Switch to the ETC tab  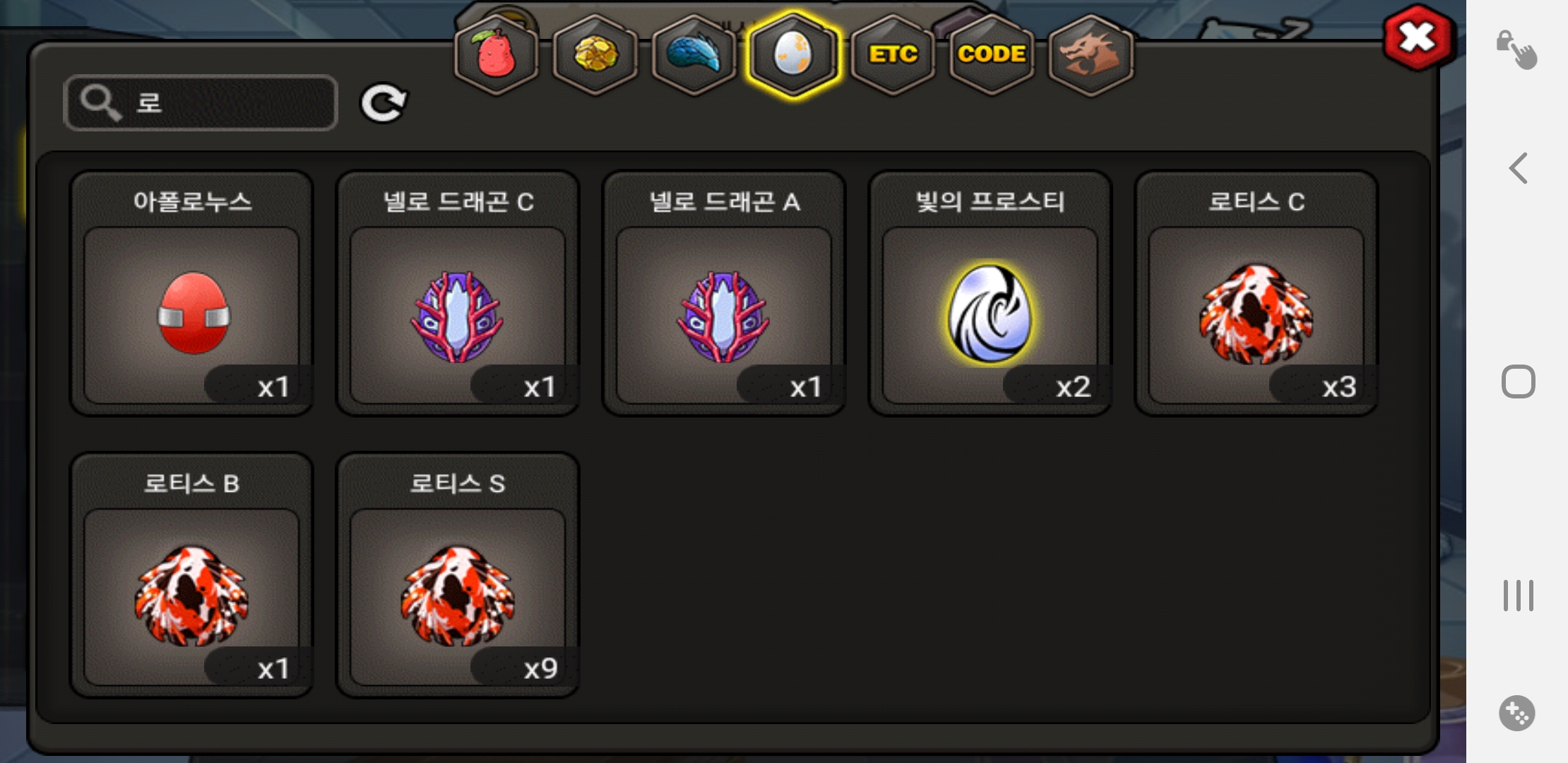[x=893, y=54]
